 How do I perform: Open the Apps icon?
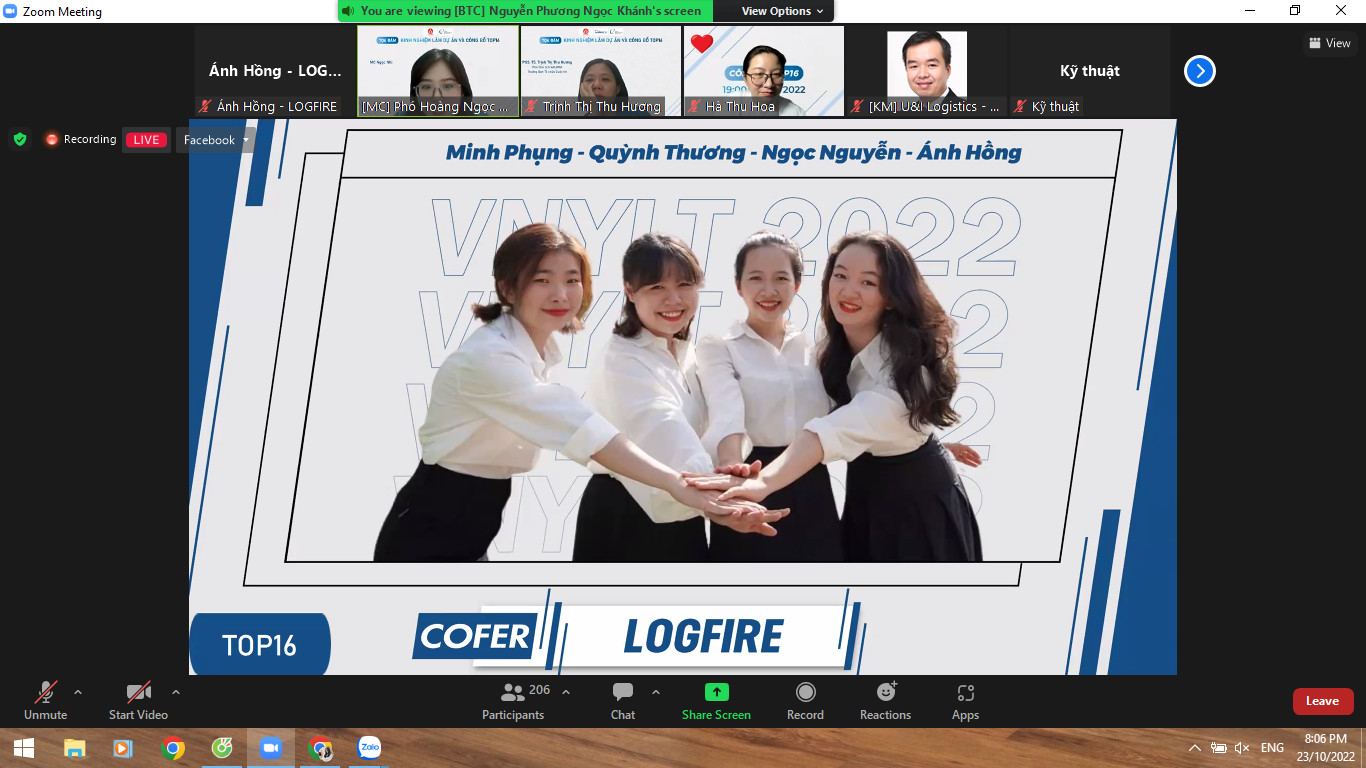(965, 692)
